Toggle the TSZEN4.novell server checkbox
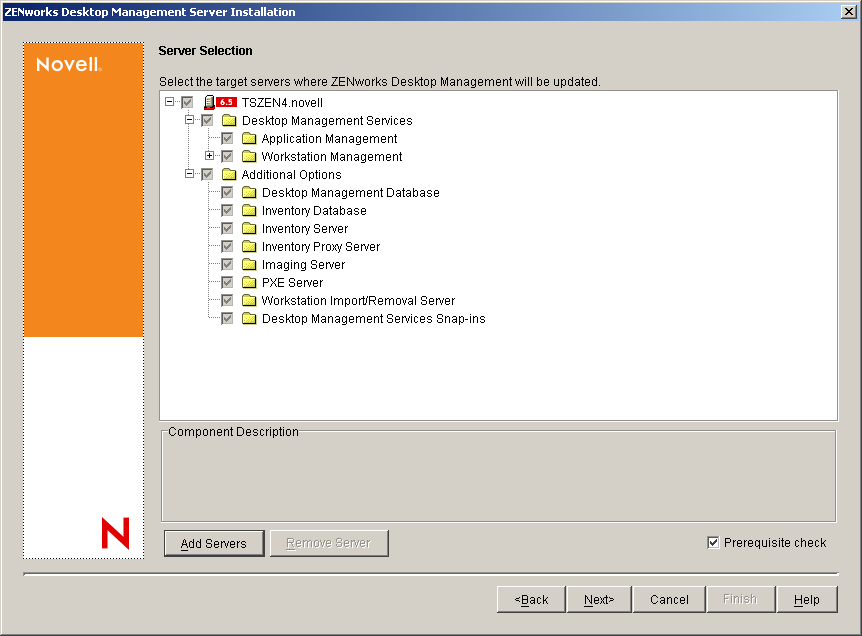Image resolution: width=862 pixels, height=636 pixels. tap(187, 102)
